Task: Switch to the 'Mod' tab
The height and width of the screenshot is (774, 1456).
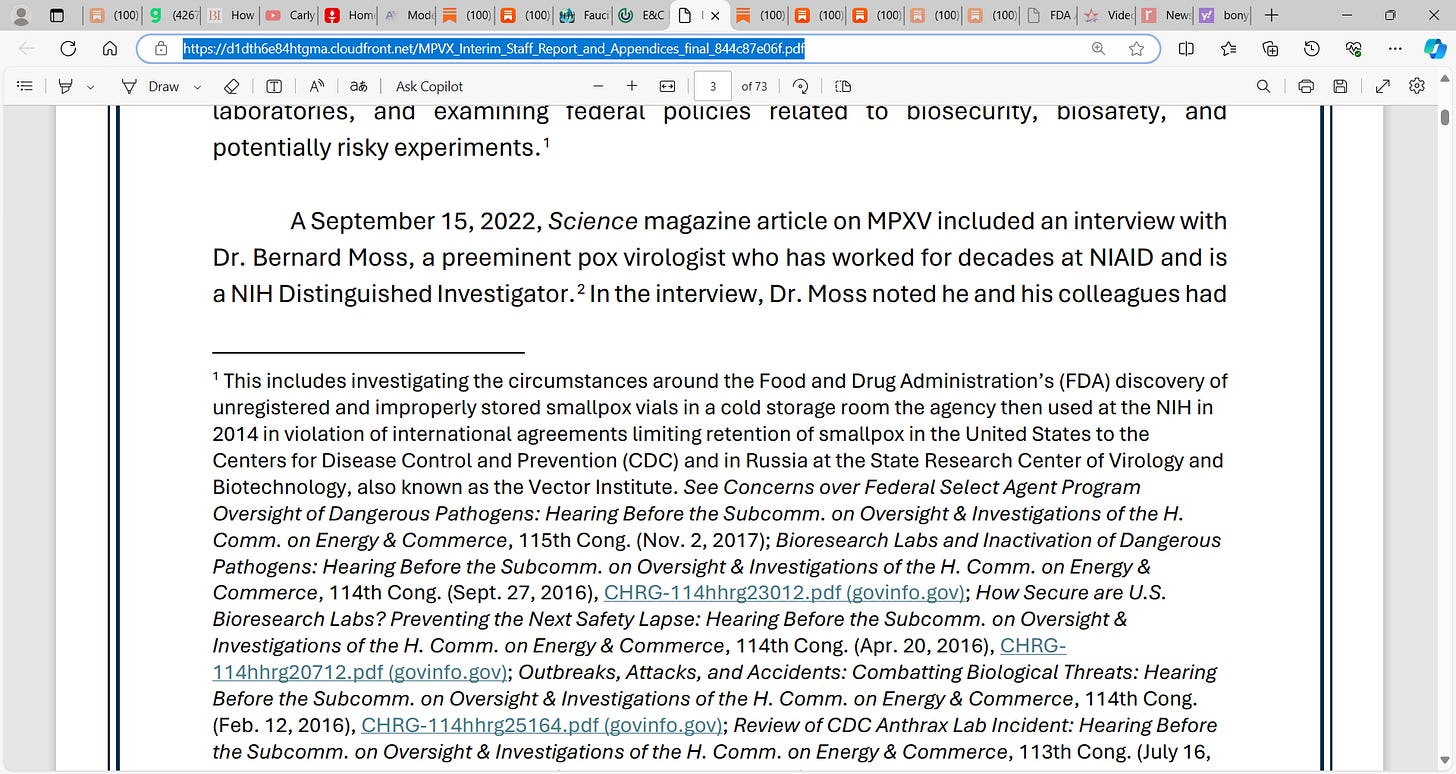Action: [406, 15]
